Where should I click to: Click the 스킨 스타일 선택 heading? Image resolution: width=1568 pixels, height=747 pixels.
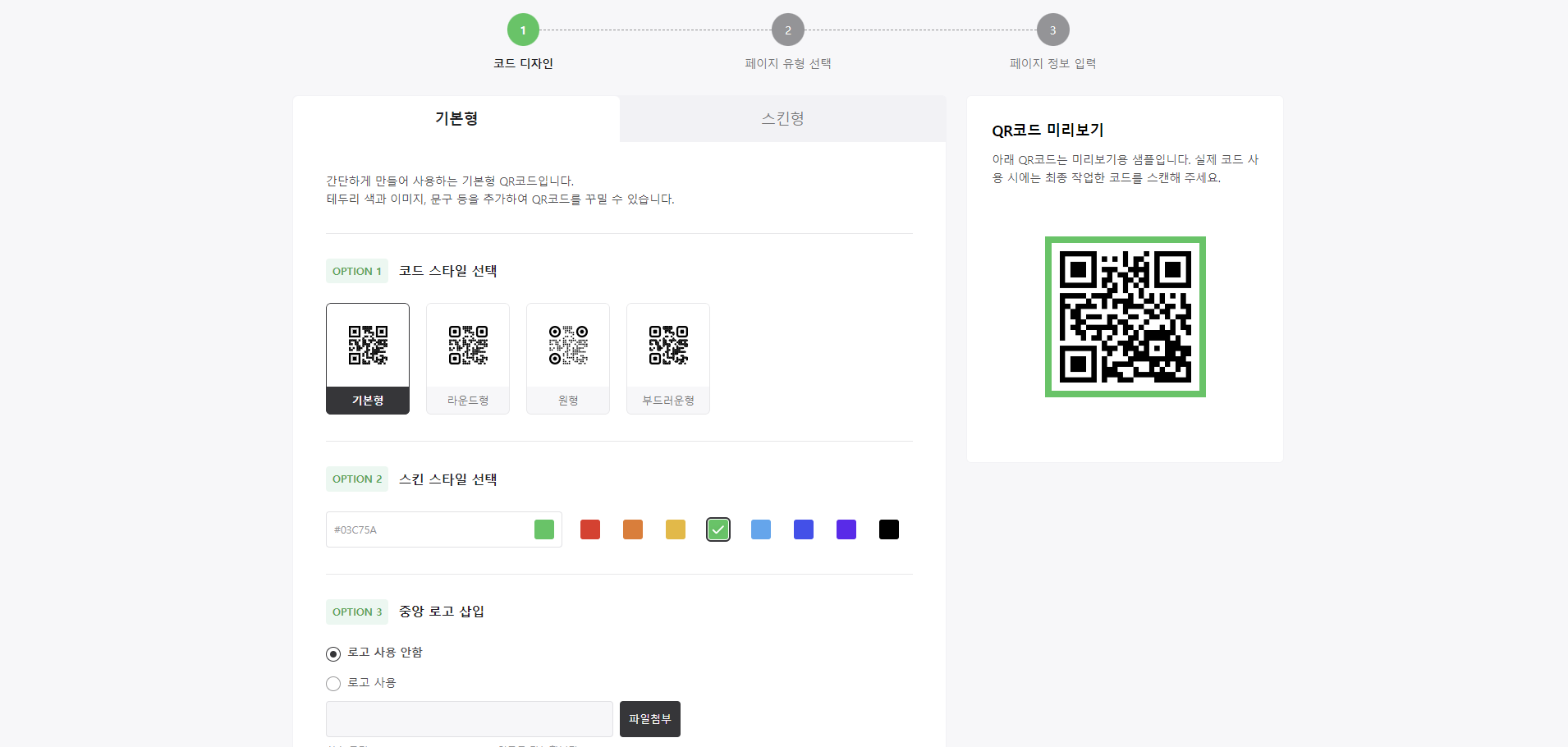point(448,479)
